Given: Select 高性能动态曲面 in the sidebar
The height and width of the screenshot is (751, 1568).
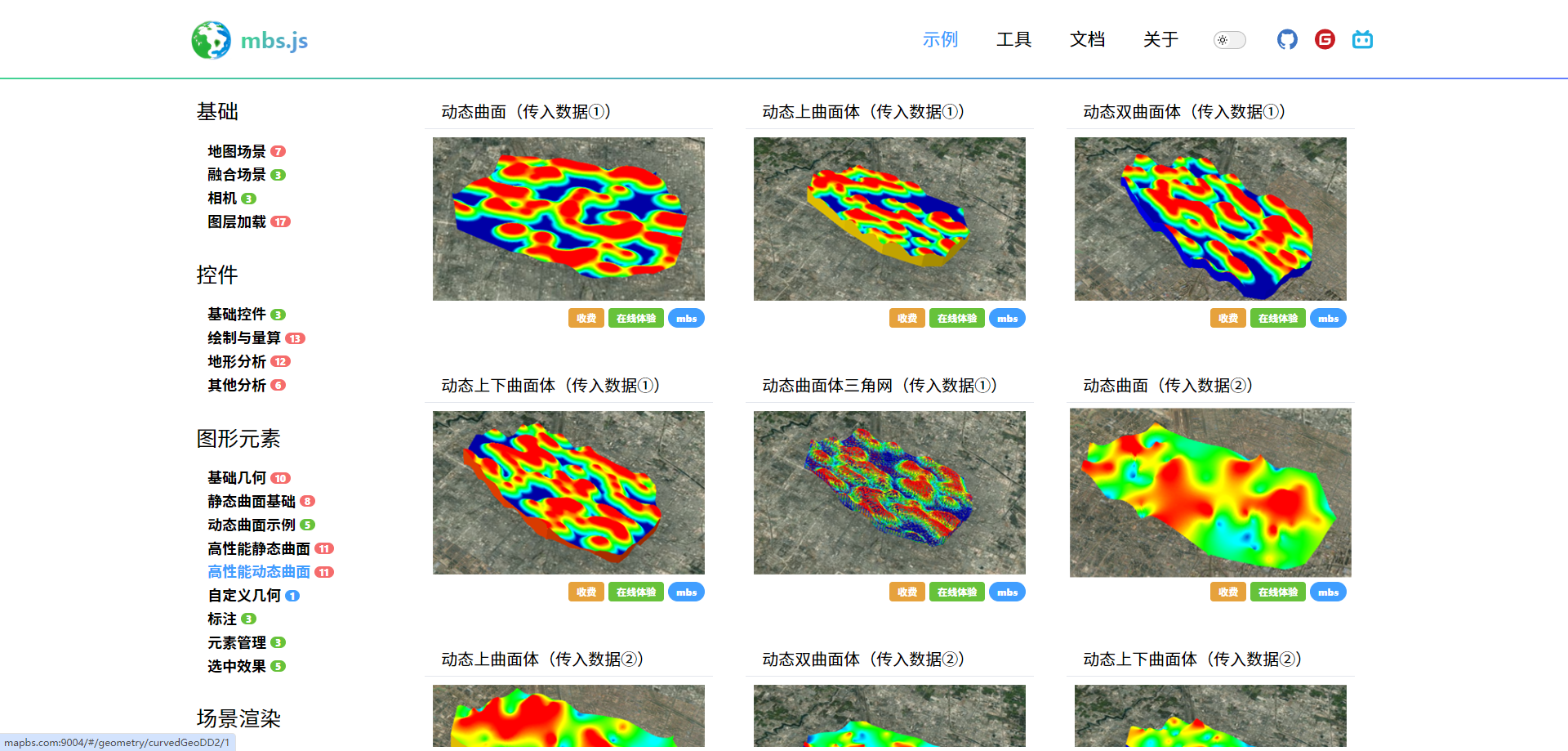Looking at the screenshot, I should tap(259, 572).
